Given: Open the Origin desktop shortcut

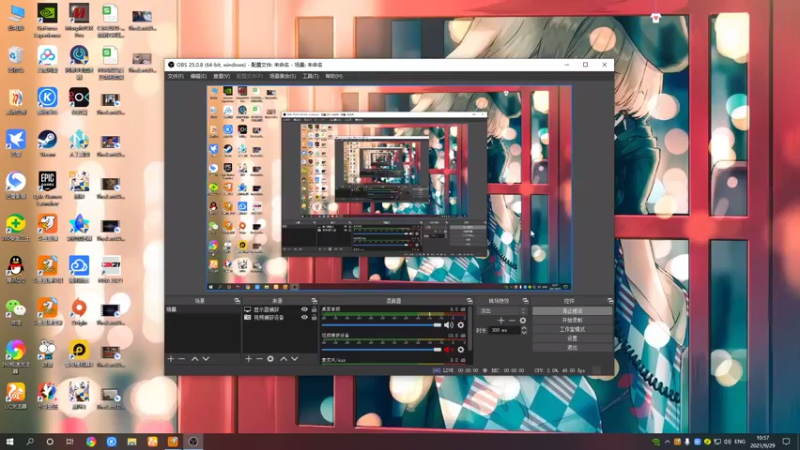Looking at the screenshot, I should pos(79,312).
